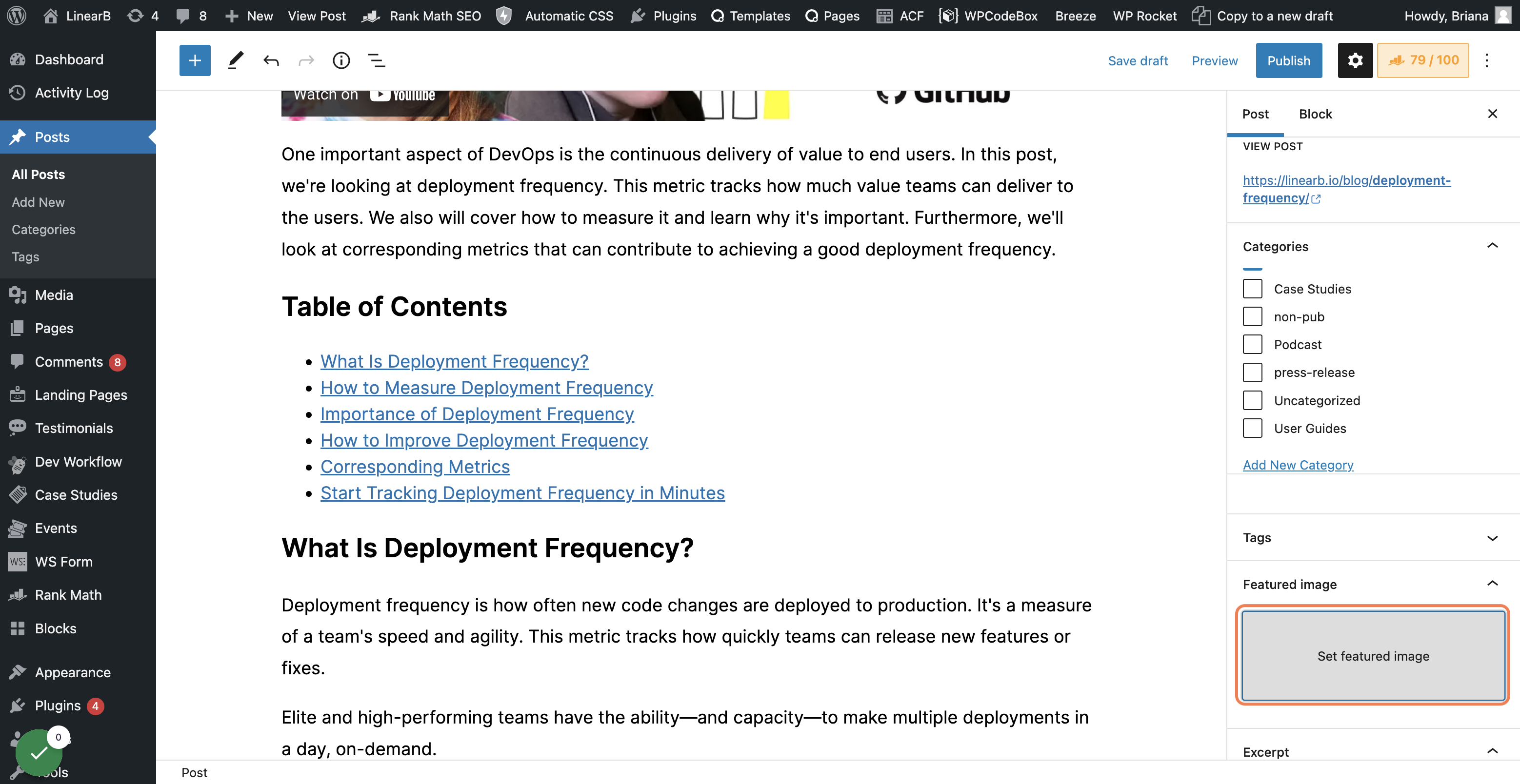Check the Podcast category
Viewport: 1520px width, 784px height.
pyautogui.click(x=1252, y=345)
